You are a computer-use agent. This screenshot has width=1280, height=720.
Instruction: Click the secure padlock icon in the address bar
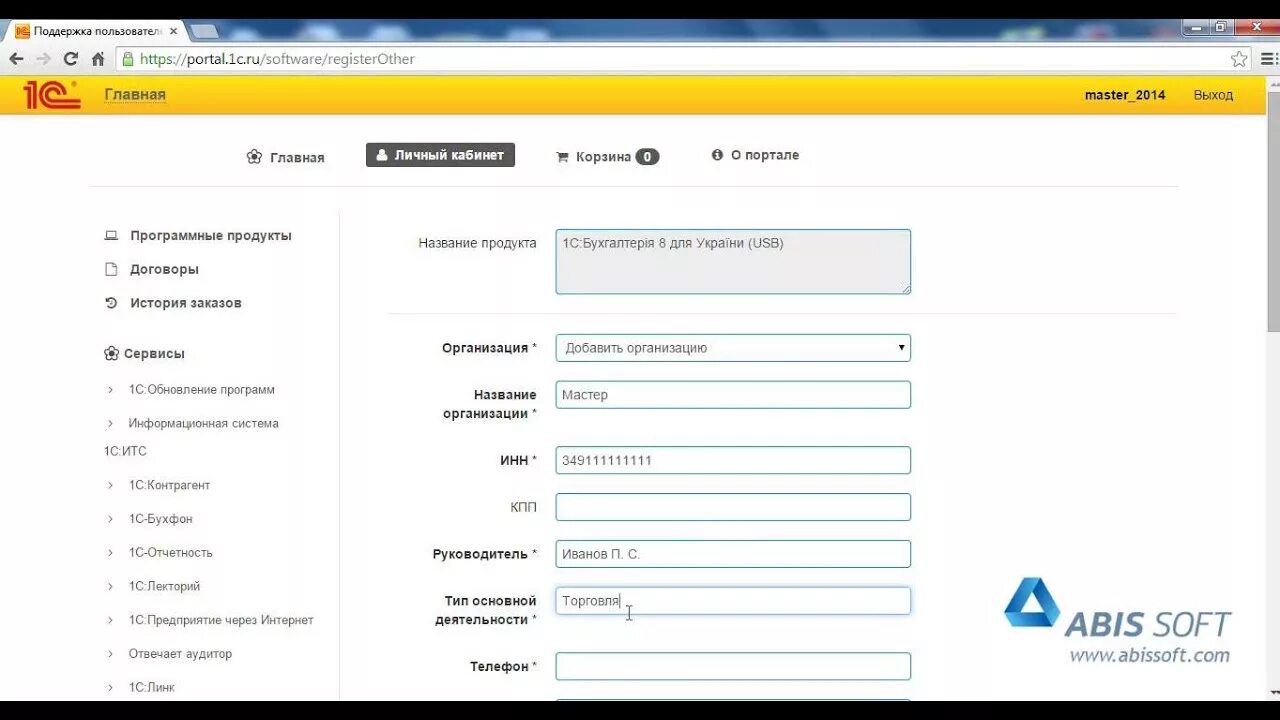(x=128, y=59)
